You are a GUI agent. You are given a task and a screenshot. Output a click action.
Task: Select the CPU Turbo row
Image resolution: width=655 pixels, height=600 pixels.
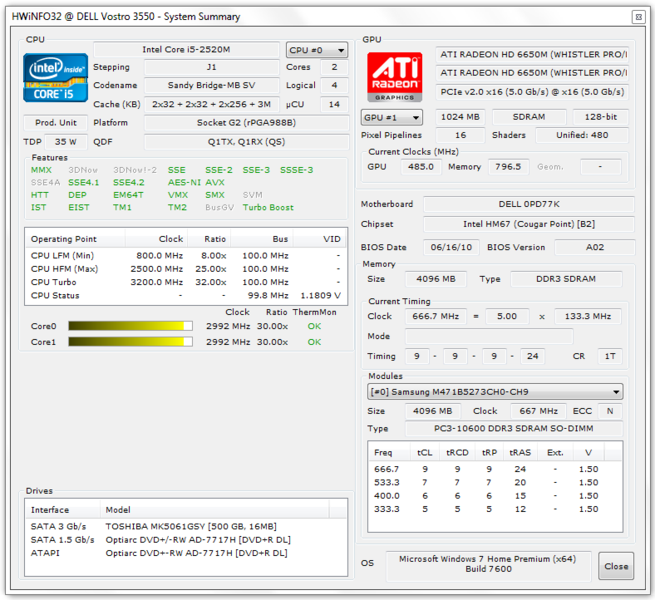coord(186,282)
